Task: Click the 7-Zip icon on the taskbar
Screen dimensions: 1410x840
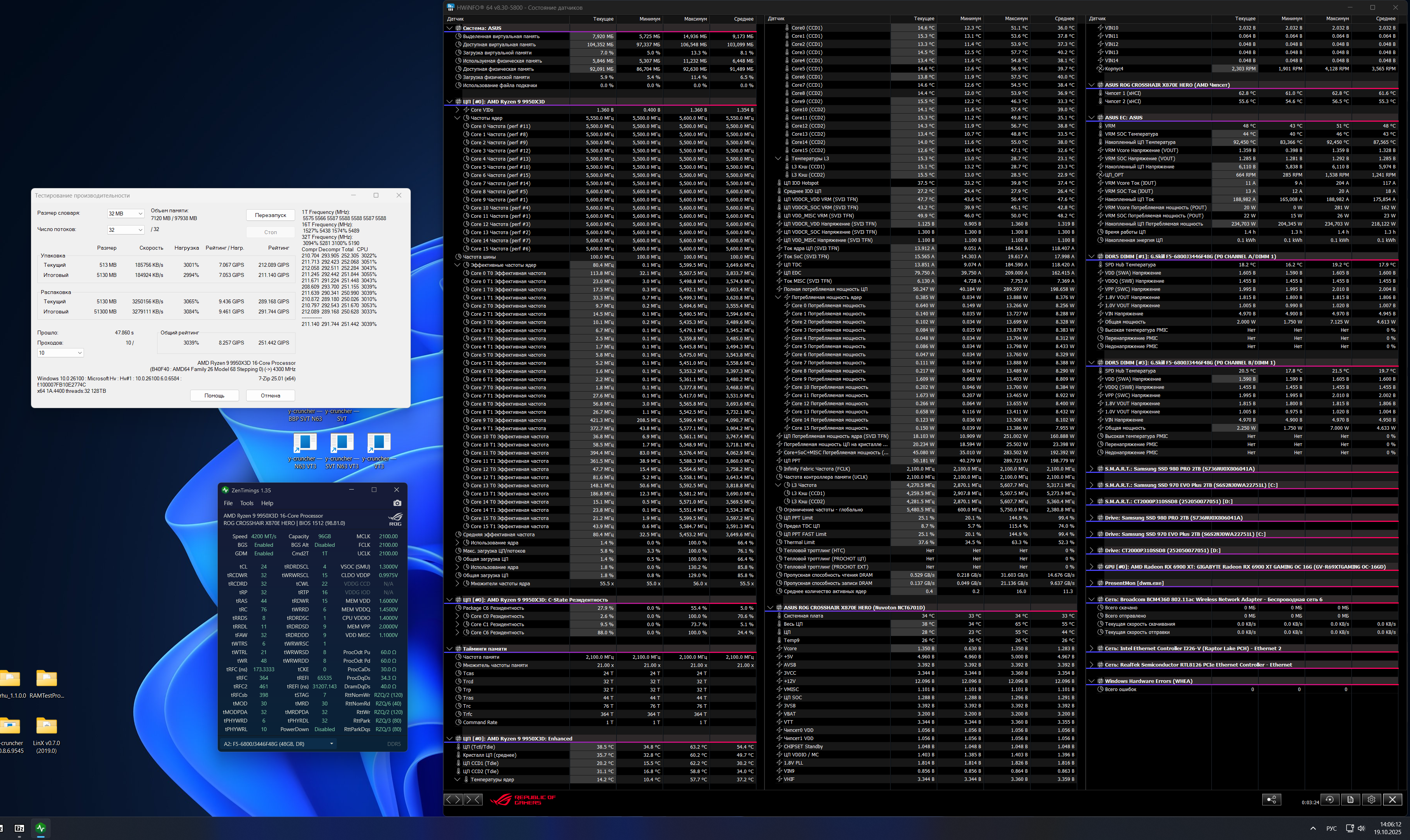Action: pos(19,828)
